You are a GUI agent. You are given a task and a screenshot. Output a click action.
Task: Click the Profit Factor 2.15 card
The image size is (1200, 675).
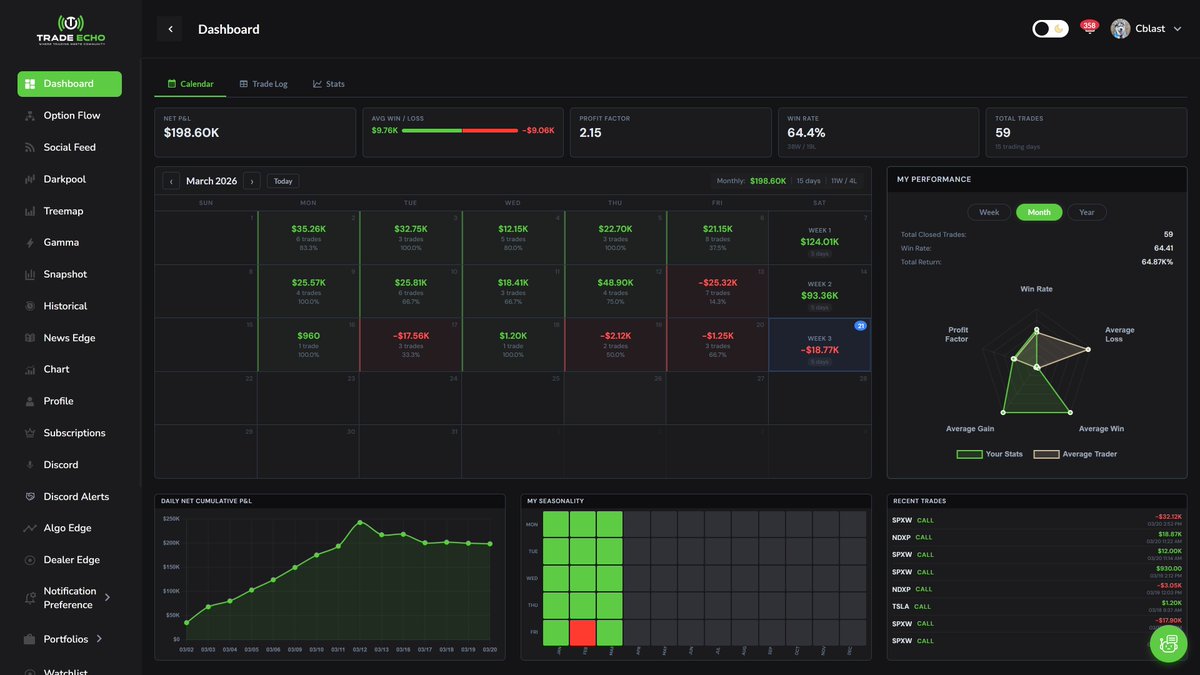click(x=671, y=132)
